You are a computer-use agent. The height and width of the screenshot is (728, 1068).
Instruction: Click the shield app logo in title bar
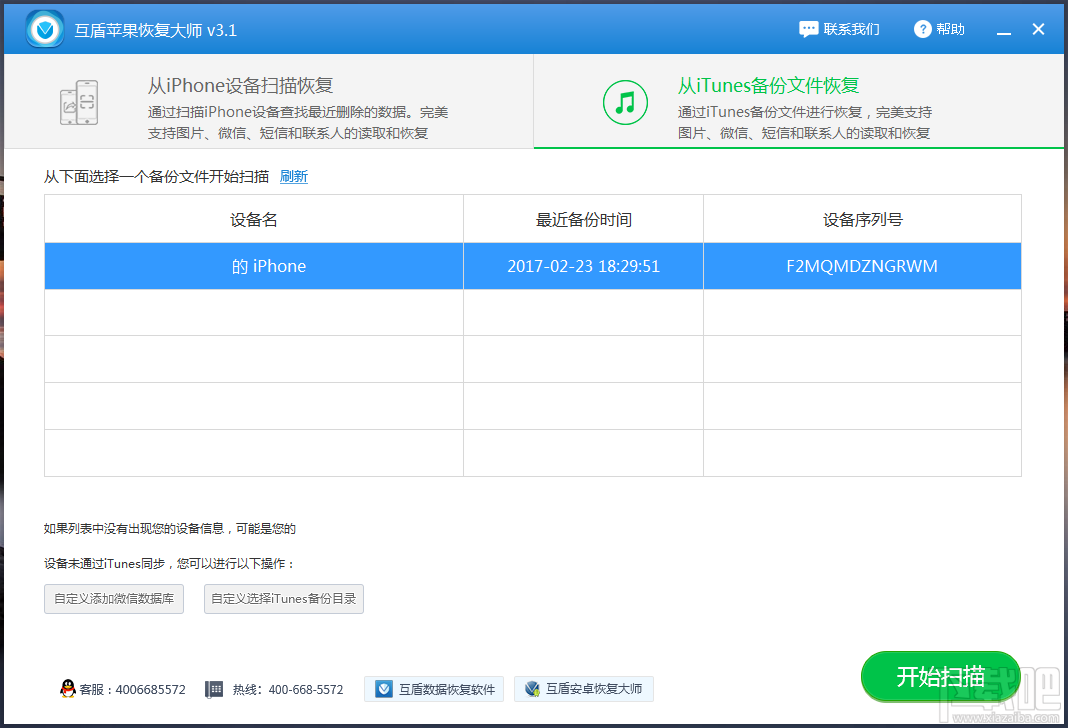pos(42,28)
